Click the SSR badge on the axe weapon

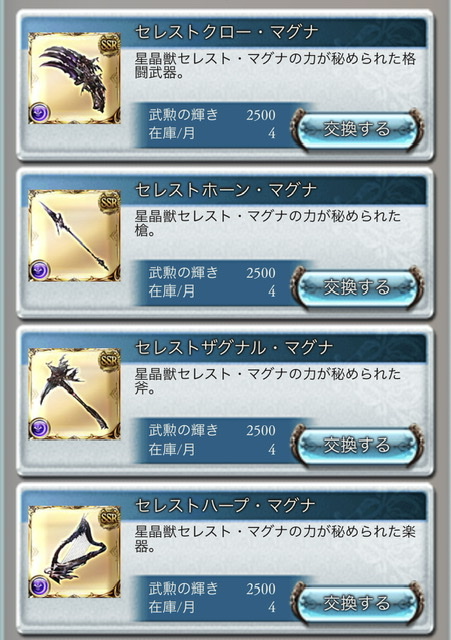pyautogui.click(x=109, y=360)
